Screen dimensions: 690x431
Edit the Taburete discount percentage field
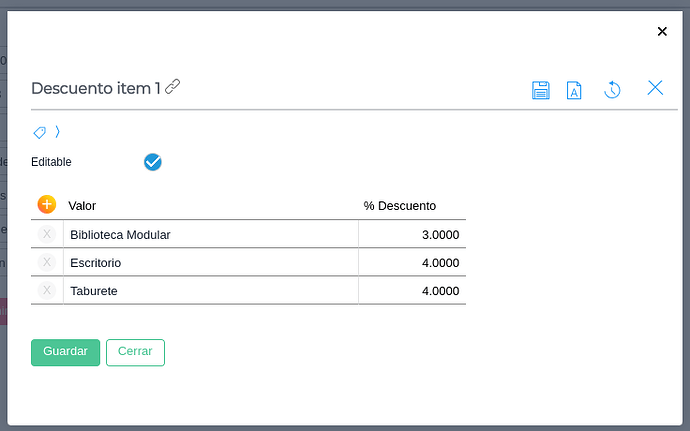point(412,291)
